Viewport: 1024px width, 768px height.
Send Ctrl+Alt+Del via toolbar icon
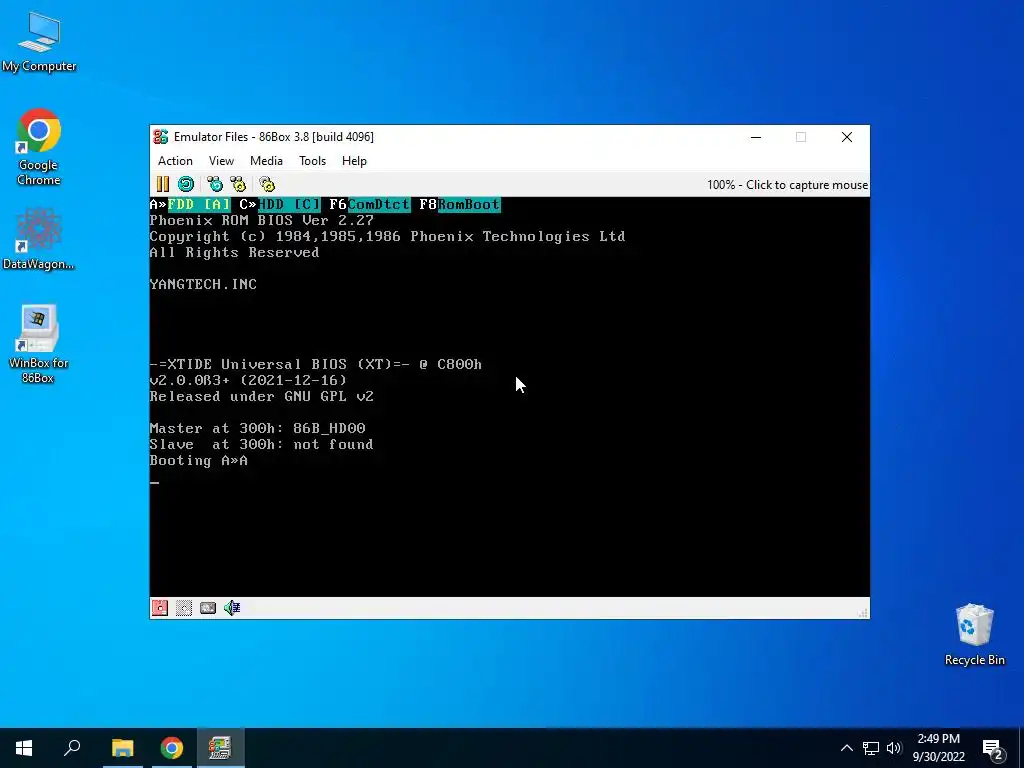click(x=215, y=184)
